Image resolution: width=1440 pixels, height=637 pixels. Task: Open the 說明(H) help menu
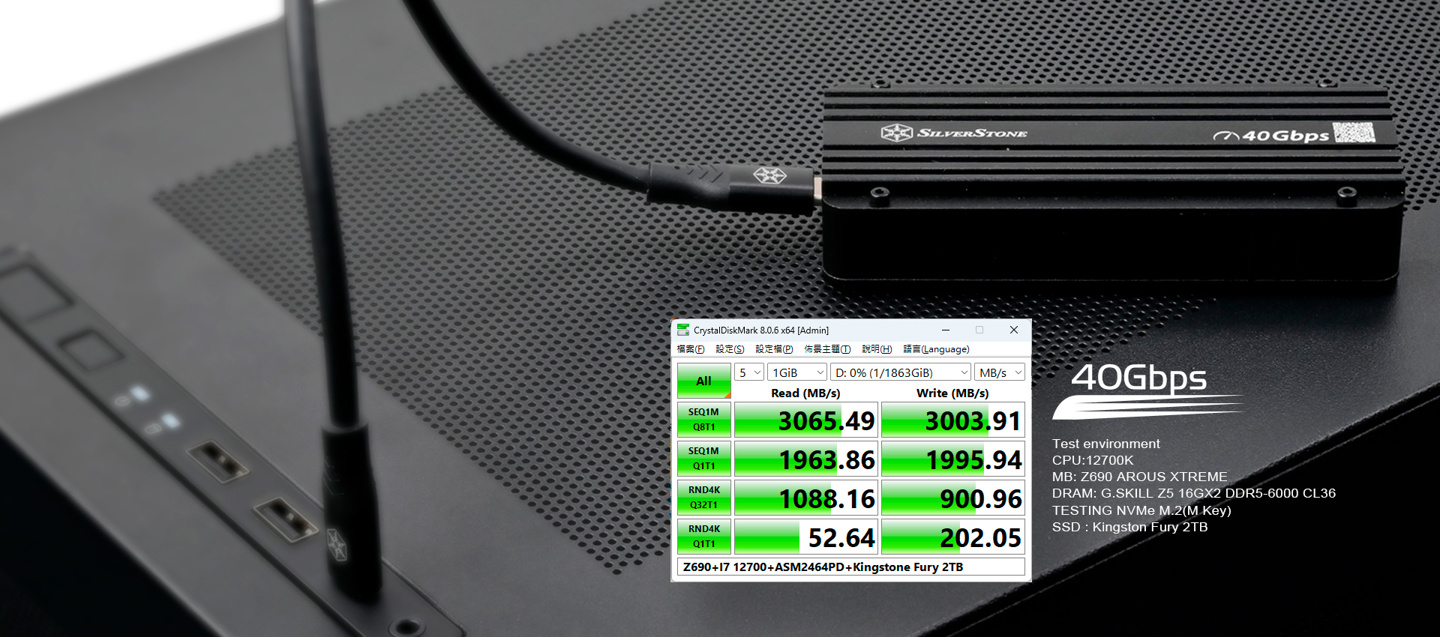[877, 349]
